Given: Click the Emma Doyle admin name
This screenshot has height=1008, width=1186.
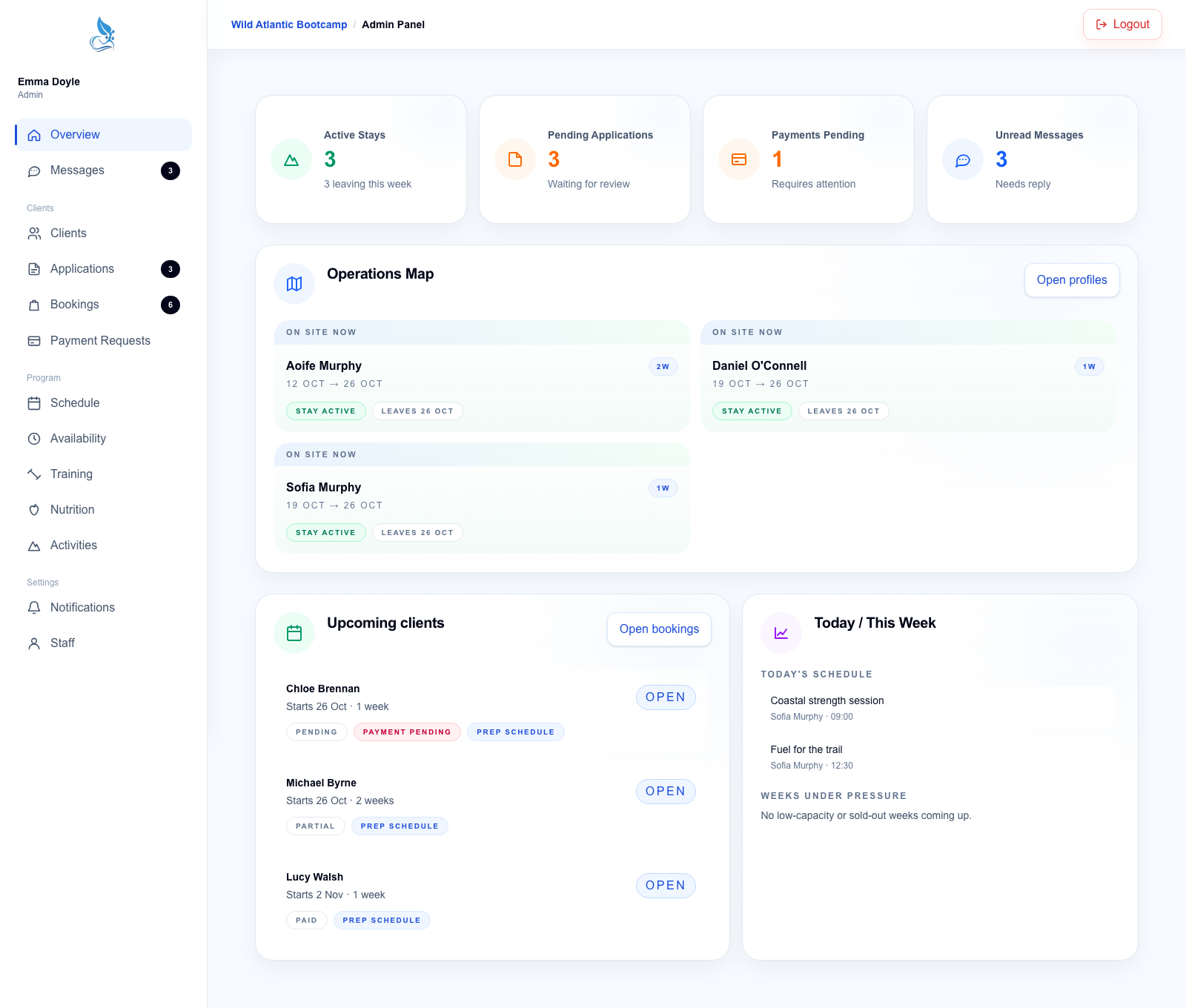Looking at the screenshot, I should (49, 82).
